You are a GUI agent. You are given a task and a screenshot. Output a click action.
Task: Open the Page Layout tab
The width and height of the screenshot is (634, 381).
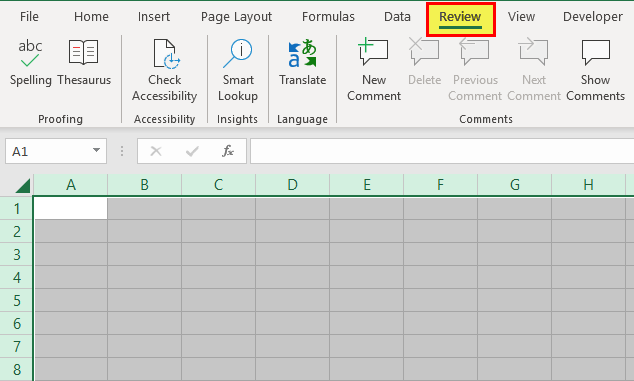click(x=236, y=17)
